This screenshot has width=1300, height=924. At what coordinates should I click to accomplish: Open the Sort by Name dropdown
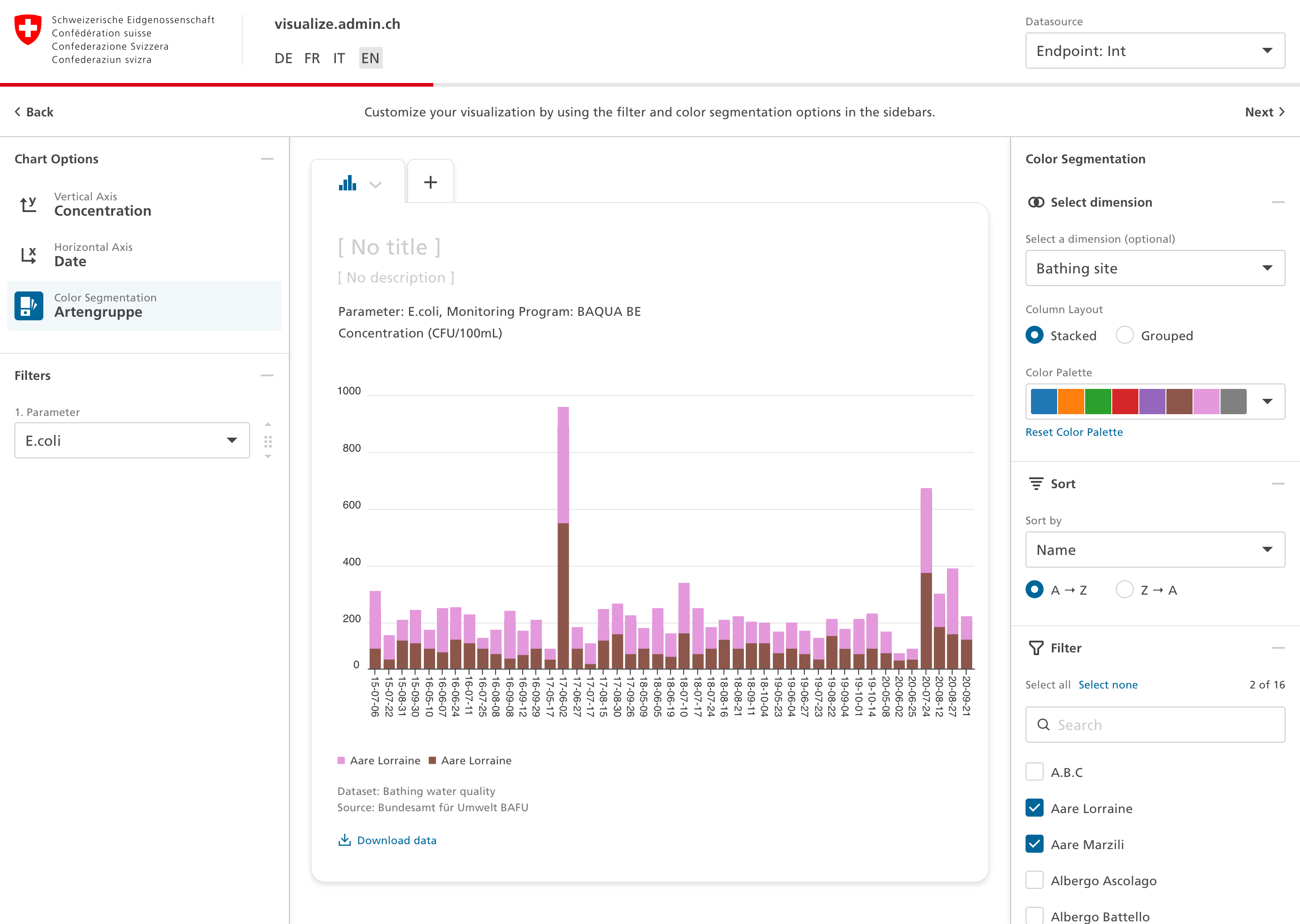pos(1154,550)
